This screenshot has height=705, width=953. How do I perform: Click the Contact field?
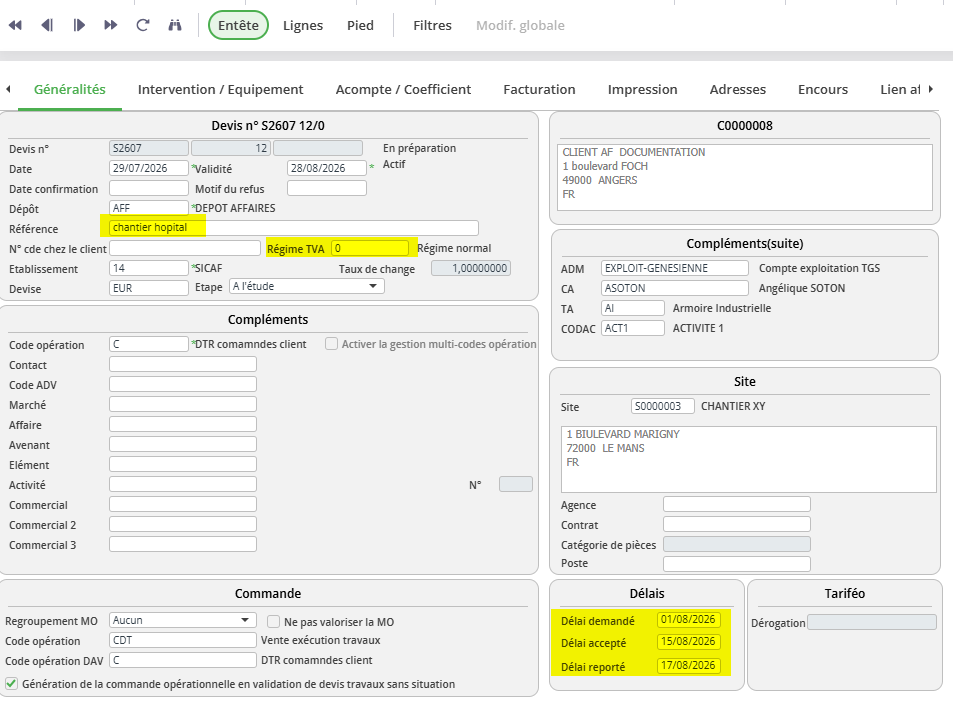click(x=183, y=364)
